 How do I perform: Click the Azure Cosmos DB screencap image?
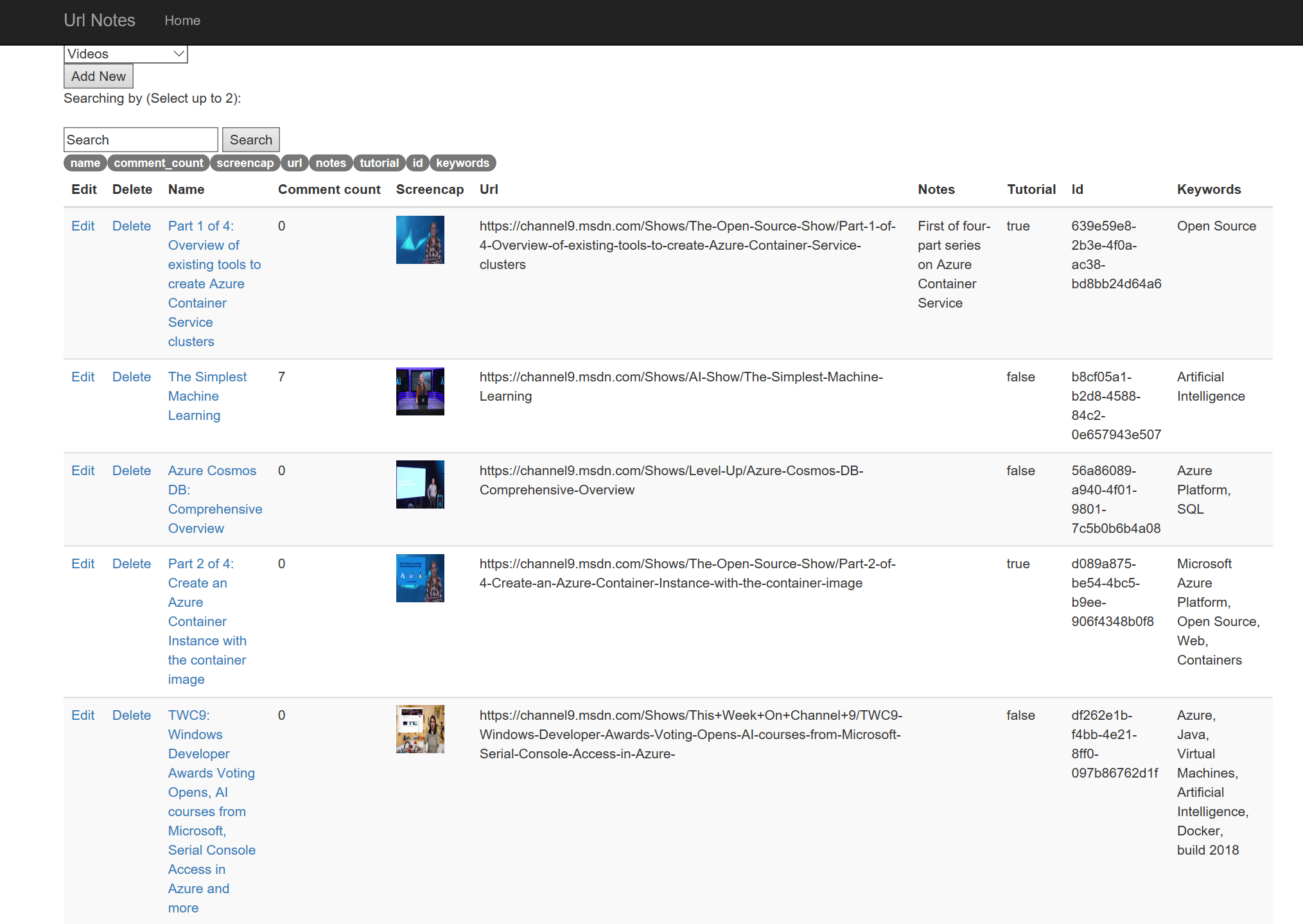pos(420,485)
